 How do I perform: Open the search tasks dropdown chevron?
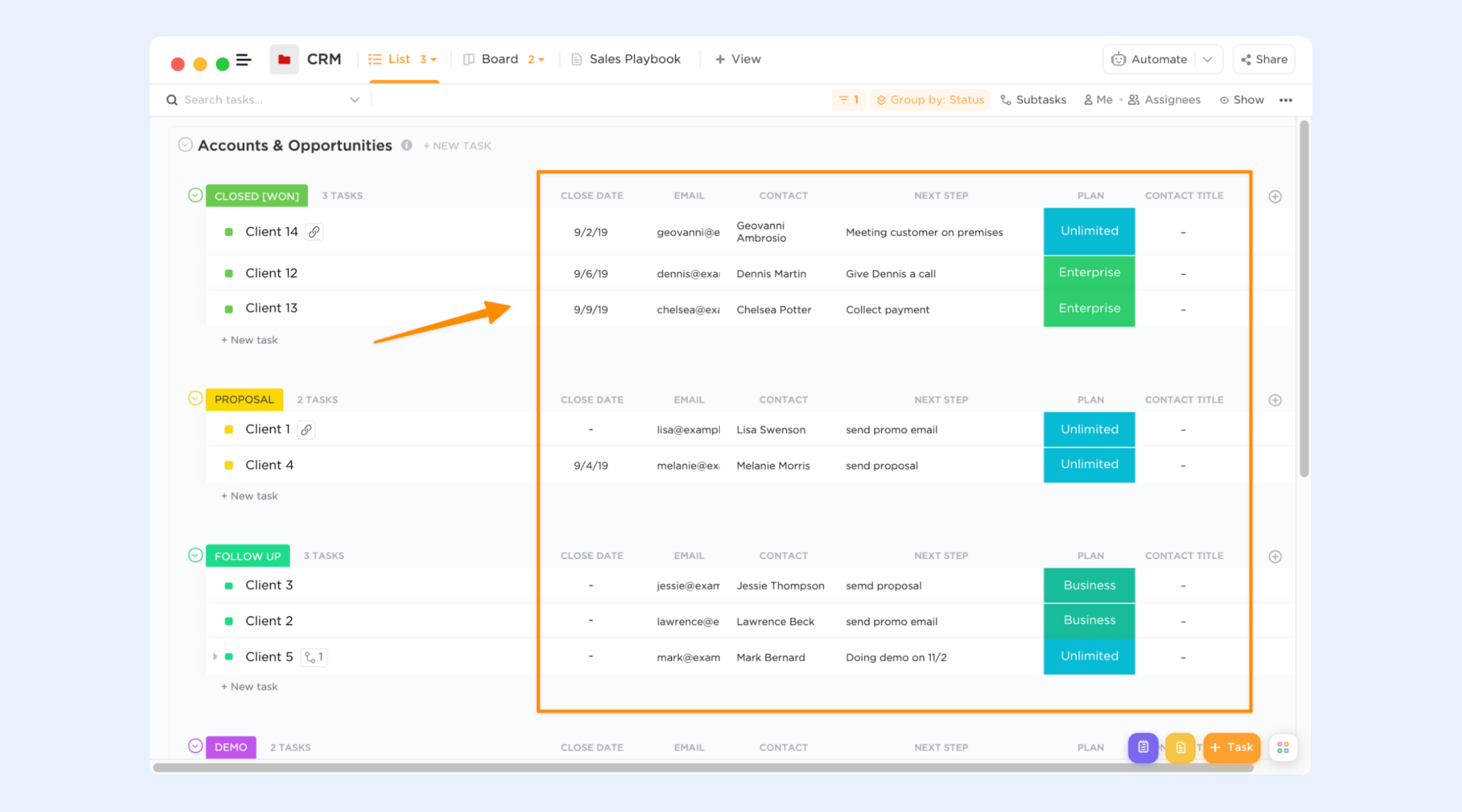[355, 99]
